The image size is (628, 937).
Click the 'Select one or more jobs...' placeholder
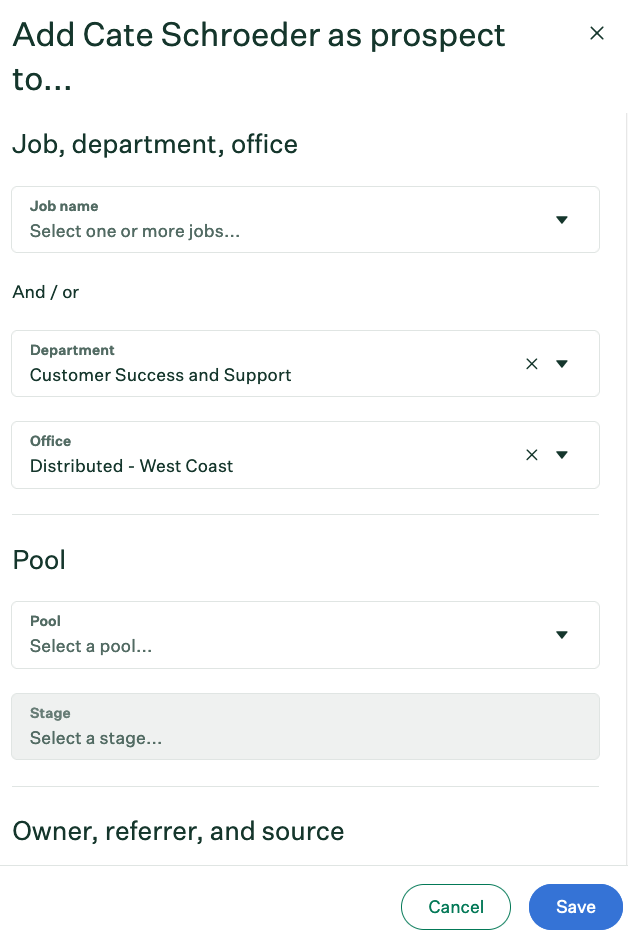click(x=135, y=231)
